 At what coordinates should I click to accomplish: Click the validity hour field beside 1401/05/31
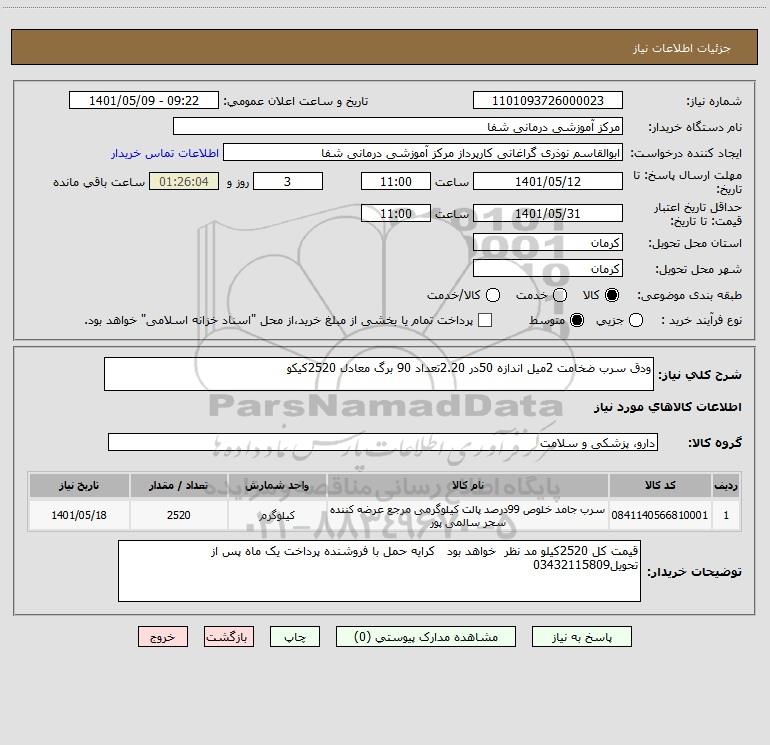pos(396,214)
